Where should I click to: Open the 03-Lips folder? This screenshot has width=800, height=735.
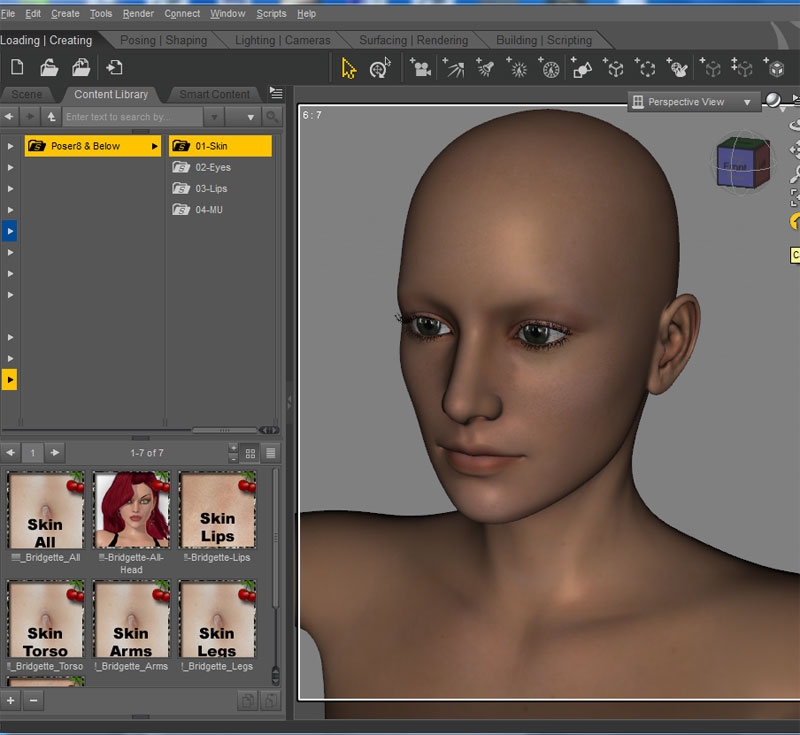[x=210, y=188]
